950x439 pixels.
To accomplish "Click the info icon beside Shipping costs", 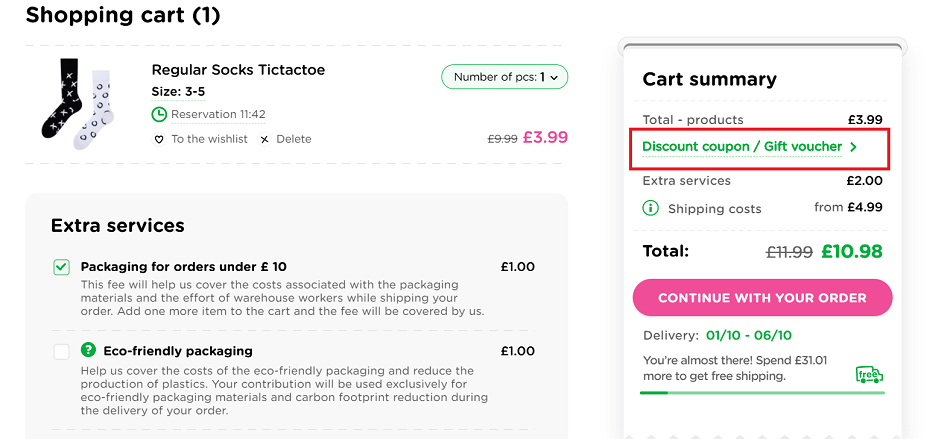I will click(651, 209).
